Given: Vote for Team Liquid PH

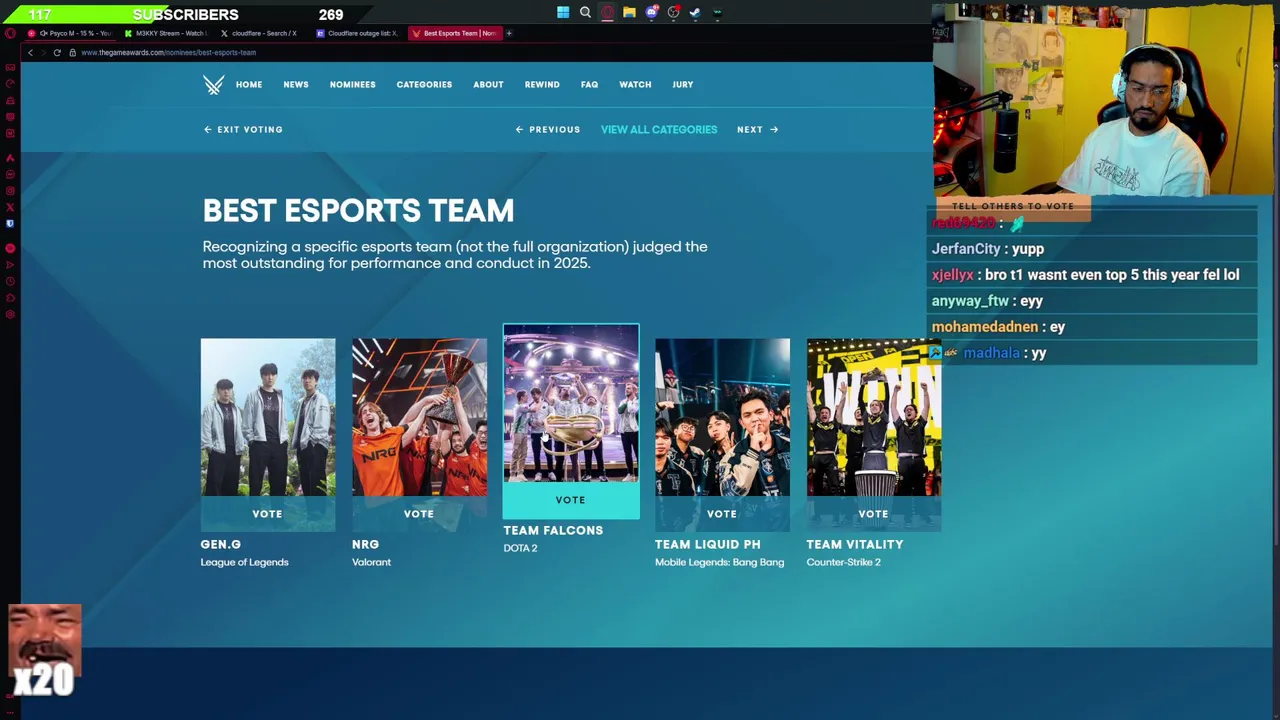Looking at the screenshot, I should (x=722, y=514).
